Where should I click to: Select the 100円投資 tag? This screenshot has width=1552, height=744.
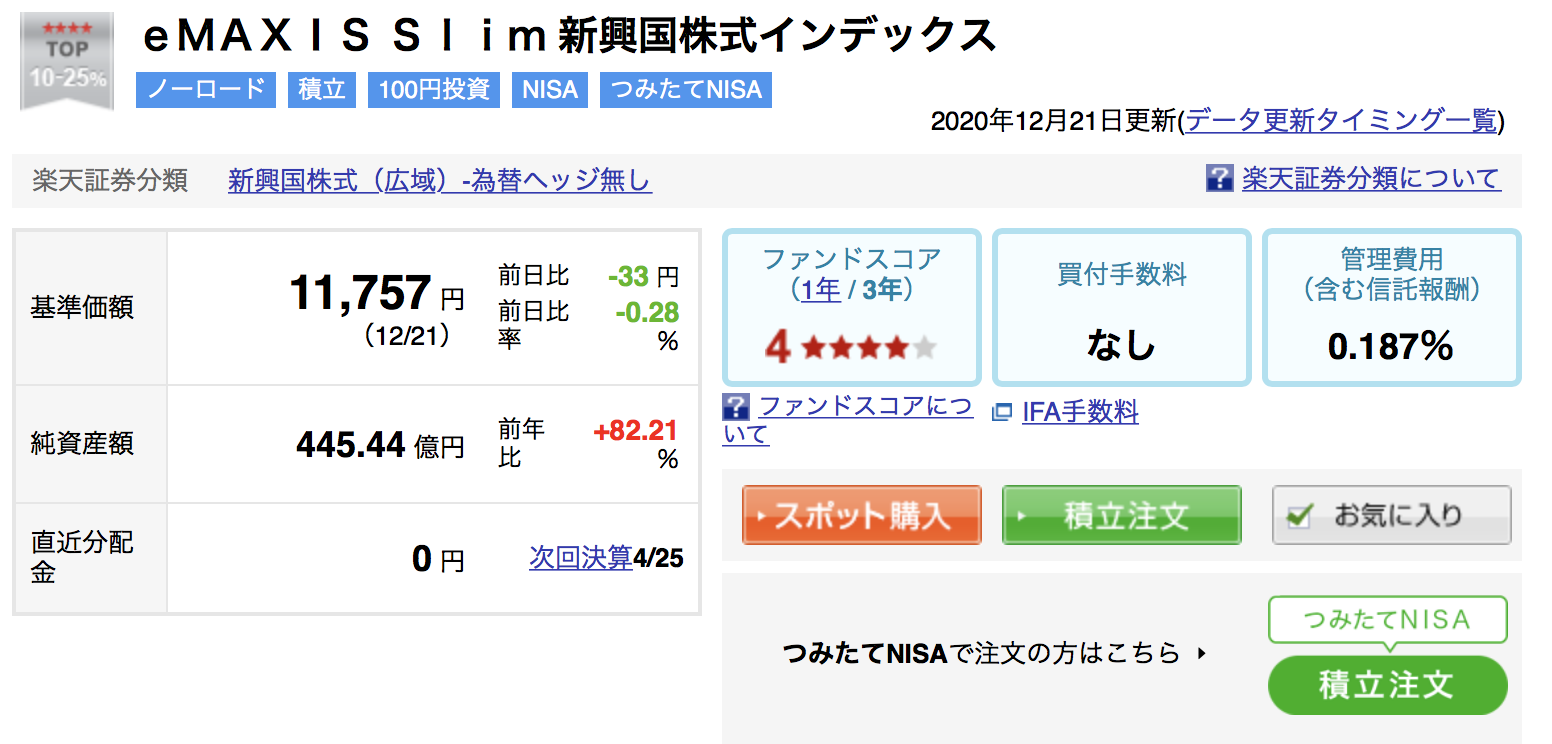point(434,89)
